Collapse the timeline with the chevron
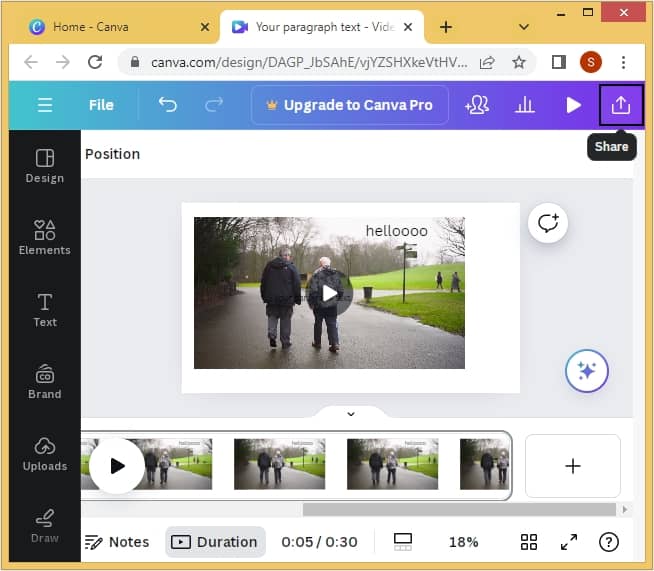Image resolution: width=654 pixels, height=571 pixels. [351, 414]
